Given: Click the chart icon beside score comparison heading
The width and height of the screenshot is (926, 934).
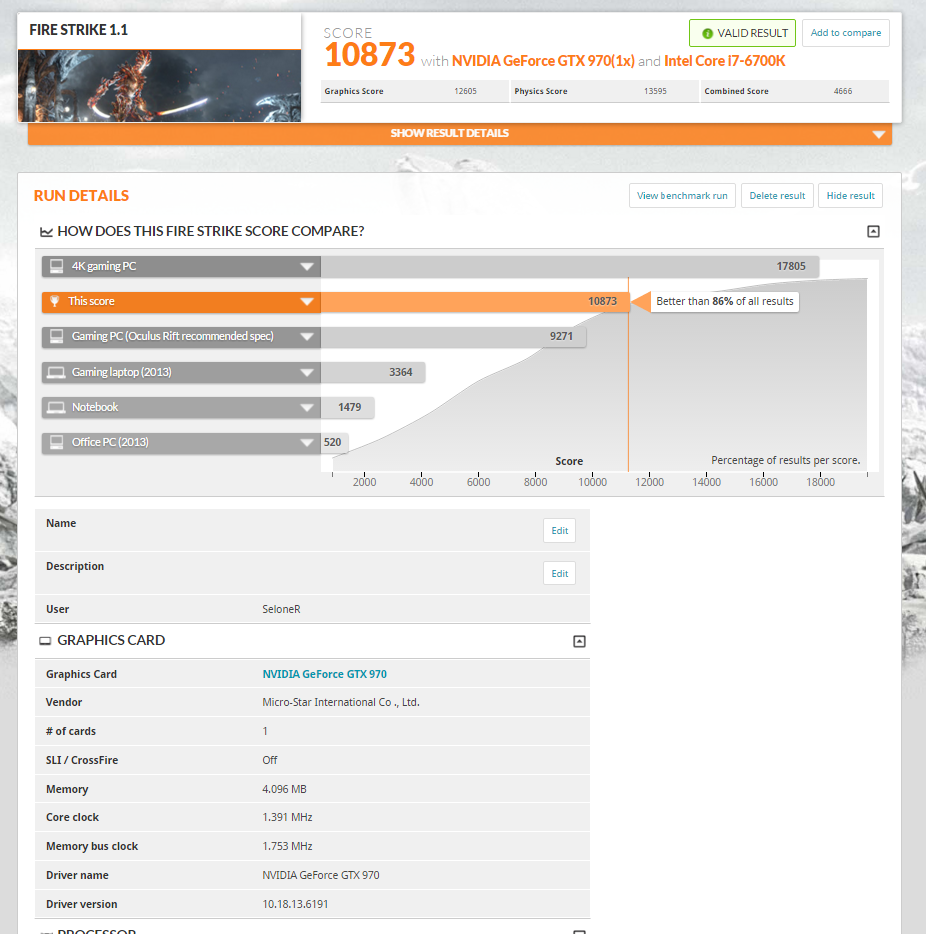Looking at the screenshot, I should [46, 232].
